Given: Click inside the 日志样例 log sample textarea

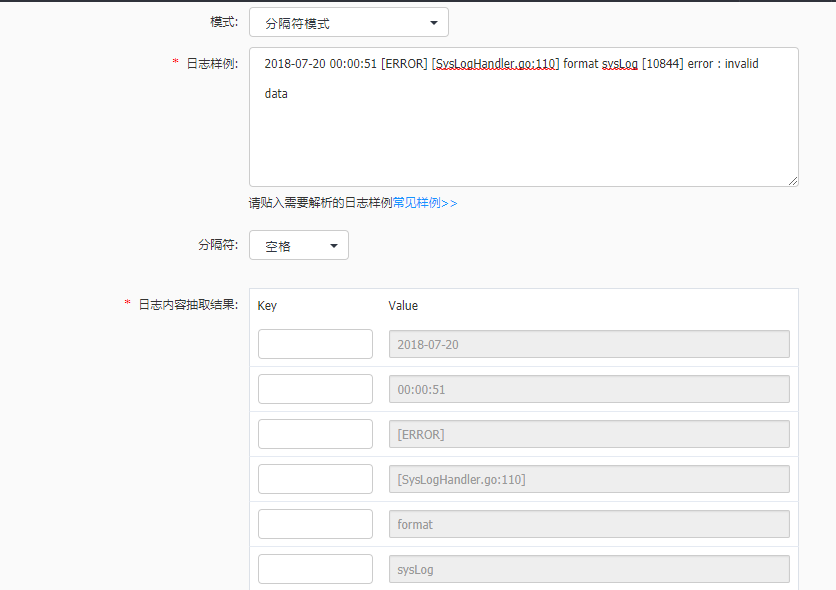Looking at the screenshot, I should [524, 117].
